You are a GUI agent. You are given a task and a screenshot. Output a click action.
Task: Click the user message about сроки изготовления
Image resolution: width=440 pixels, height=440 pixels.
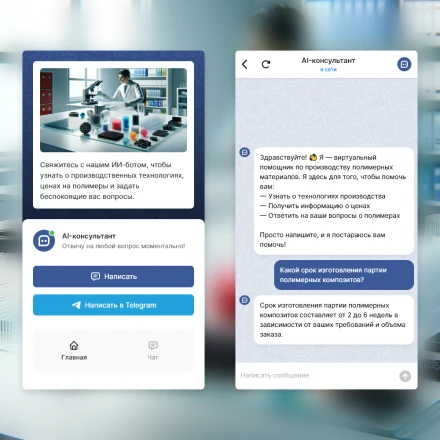344,275
